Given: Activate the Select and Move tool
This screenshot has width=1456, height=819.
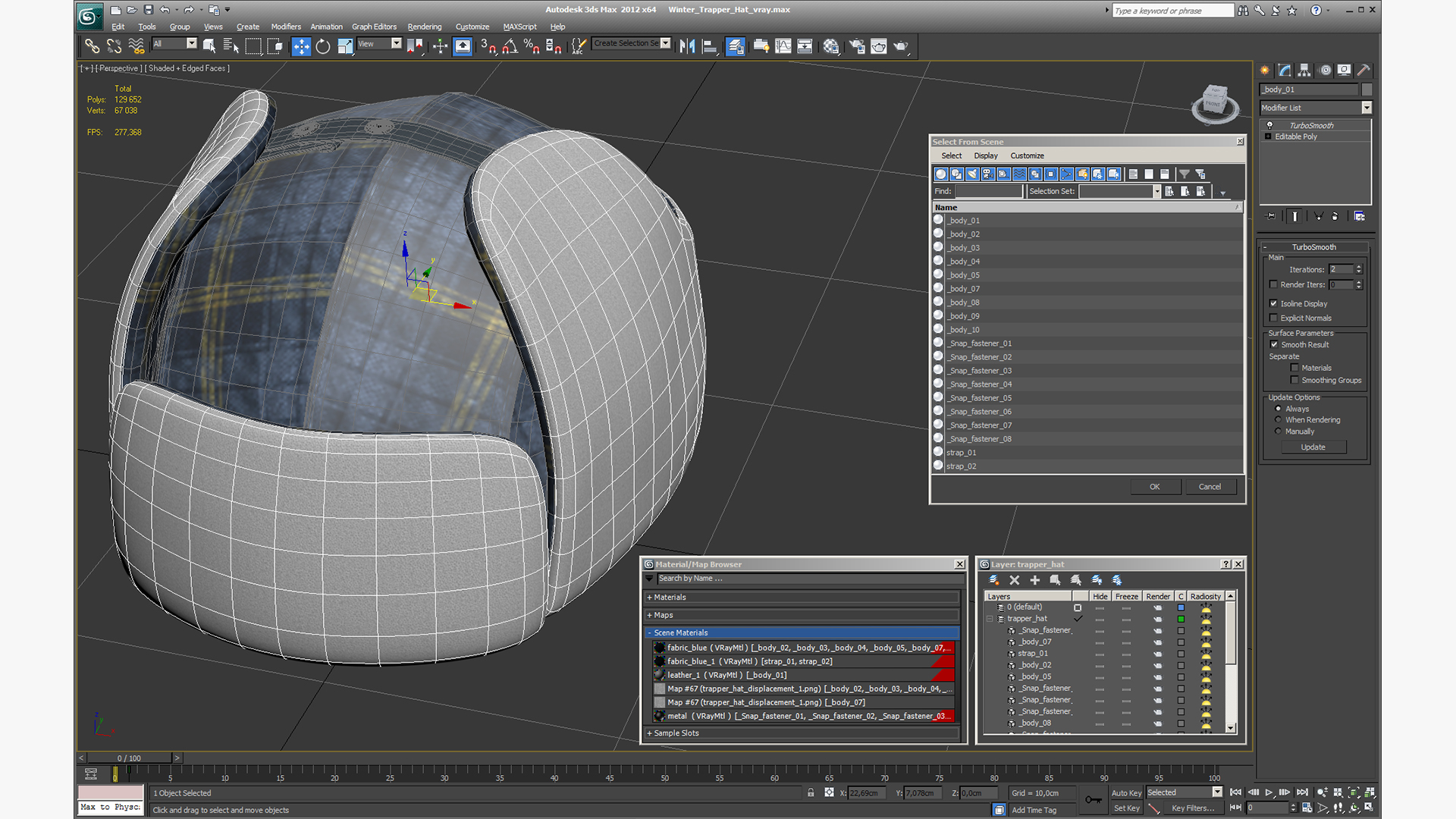Looking at the screenshot, I should point(301,46).
